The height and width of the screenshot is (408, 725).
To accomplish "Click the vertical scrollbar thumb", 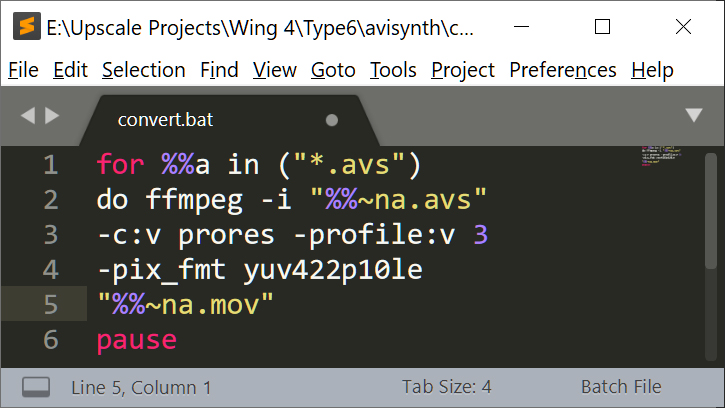I will coord(711,211).
